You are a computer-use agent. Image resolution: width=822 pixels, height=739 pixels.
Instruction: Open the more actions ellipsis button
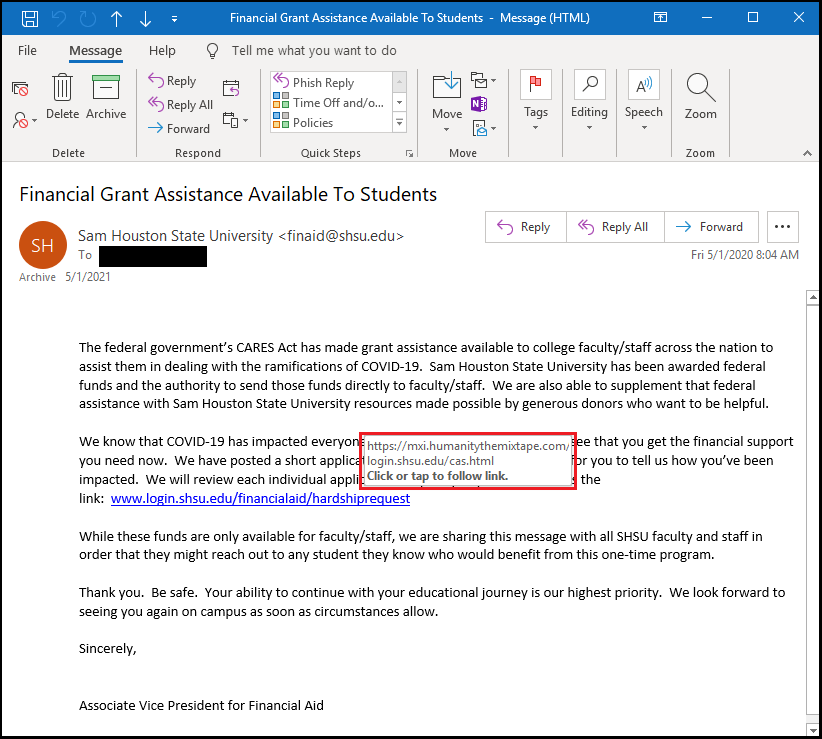[x=782, y=227]
